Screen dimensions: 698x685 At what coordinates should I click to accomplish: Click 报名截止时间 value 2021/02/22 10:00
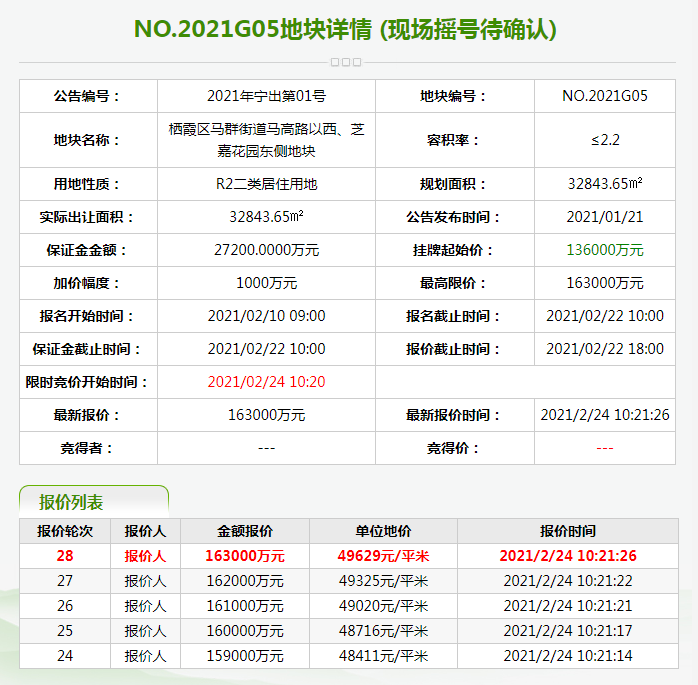coord(605,316)
